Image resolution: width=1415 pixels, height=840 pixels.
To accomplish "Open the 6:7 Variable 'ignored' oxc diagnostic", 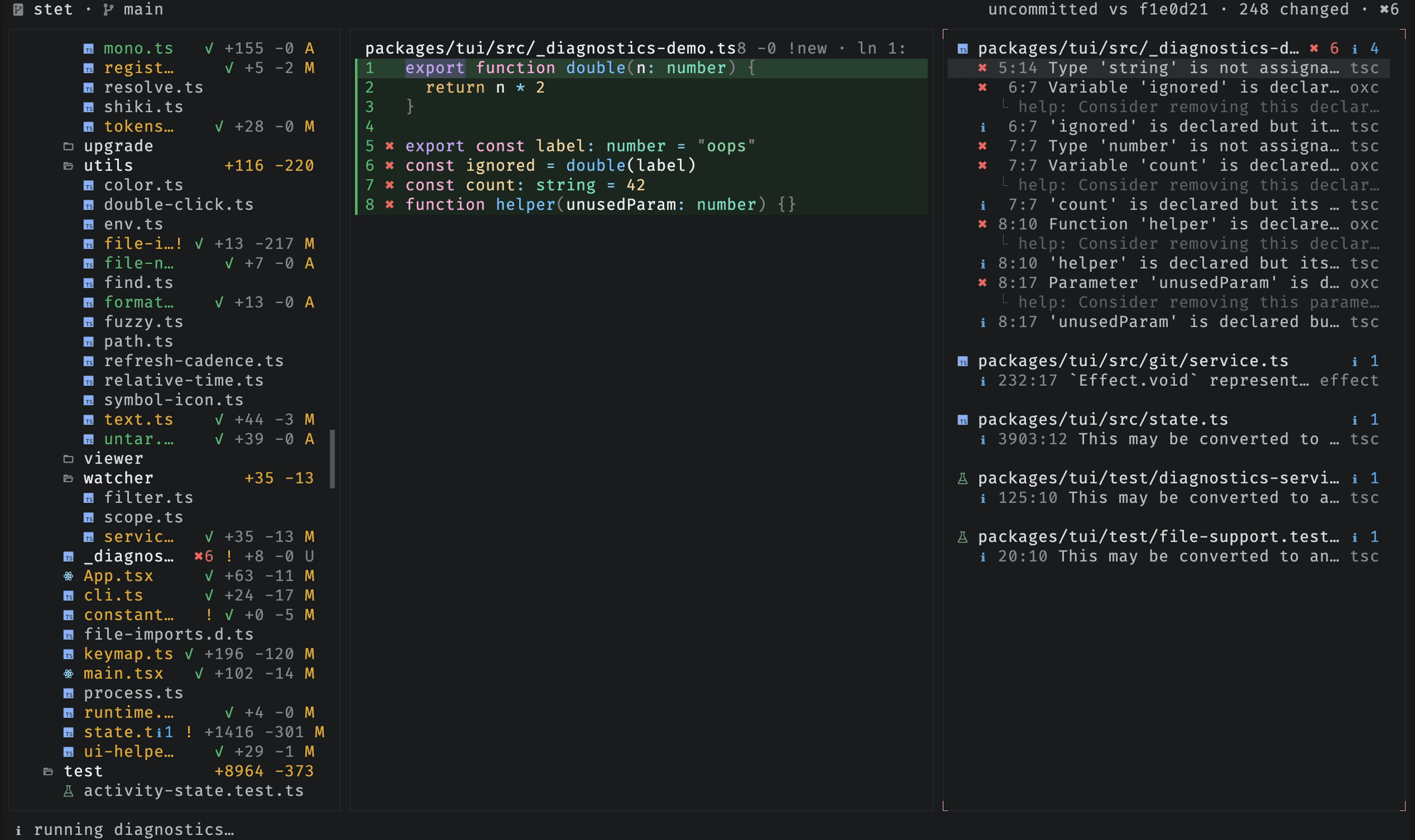I will click(x=1168, y=88).
